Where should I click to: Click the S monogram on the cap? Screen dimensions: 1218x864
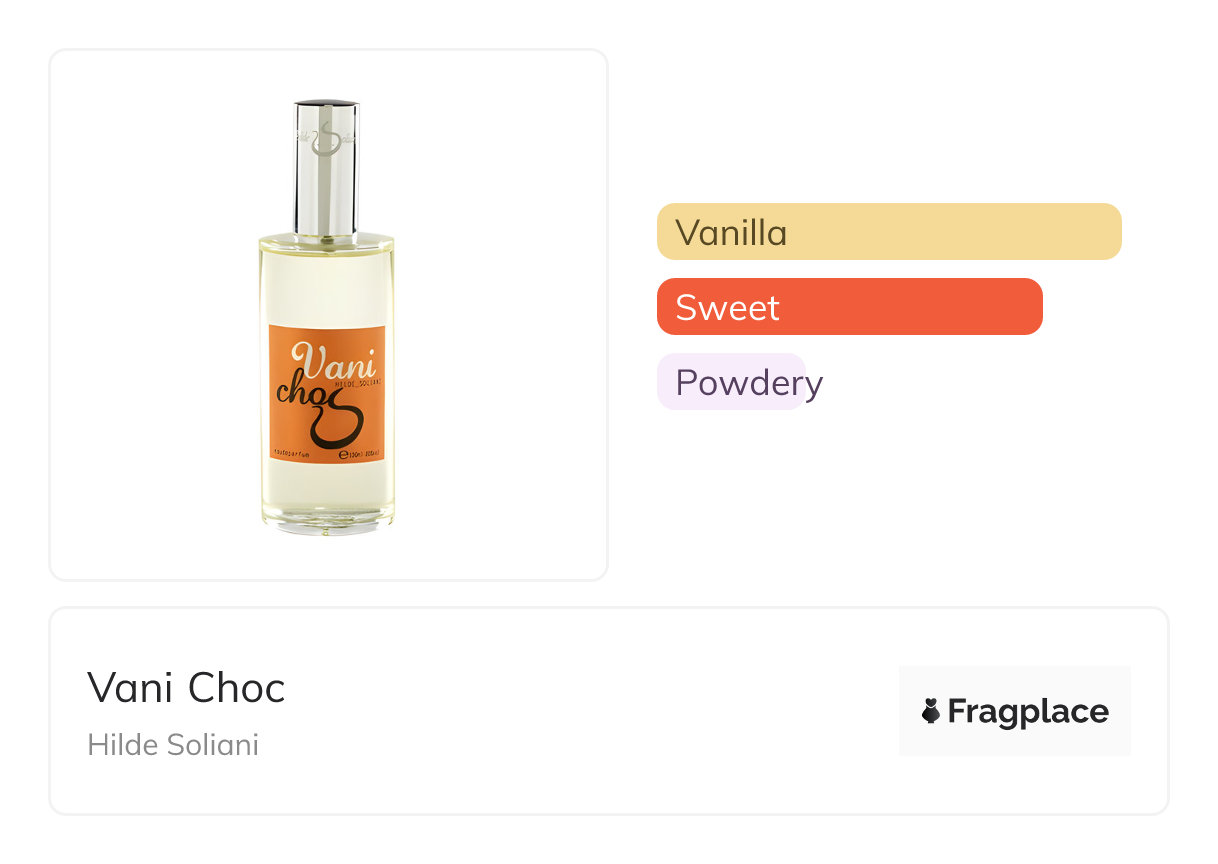[x=322, y=135]
